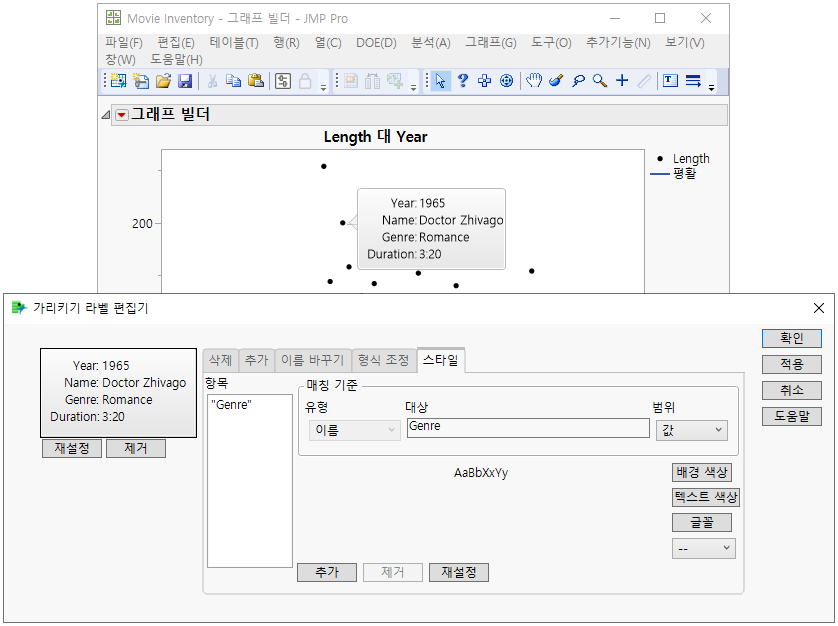
Task: Select the brush tool in toolbar
Action: pyautogui.click(x=556, y=81)
